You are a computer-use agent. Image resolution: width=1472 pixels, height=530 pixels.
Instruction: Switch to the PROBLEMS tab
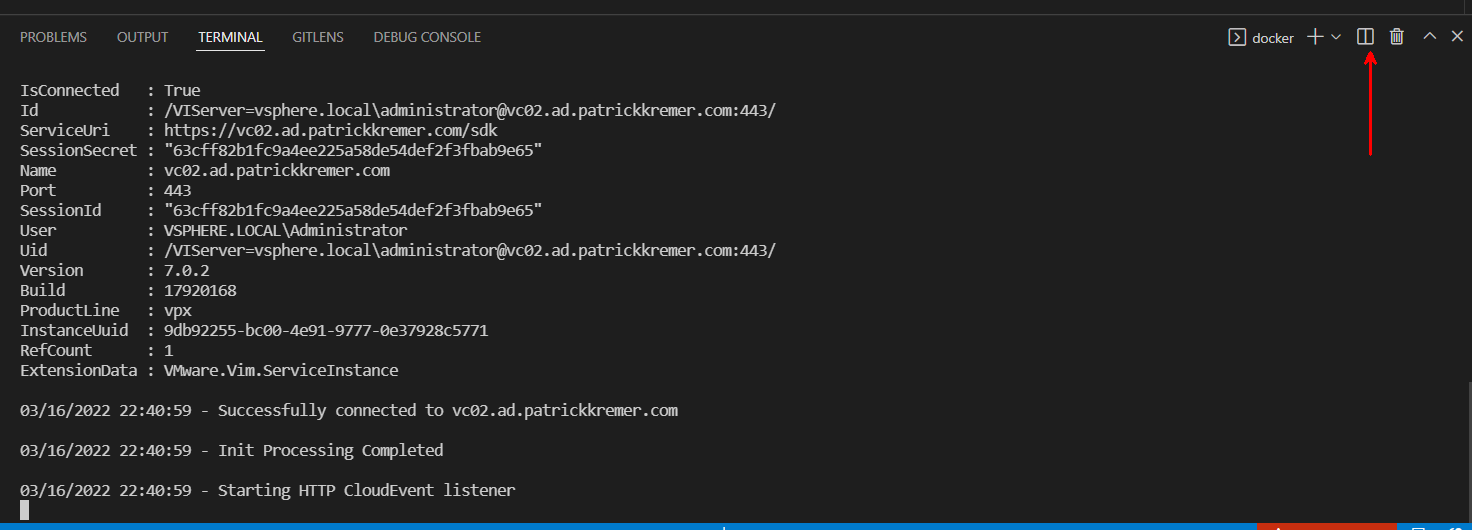coord(53,37)
